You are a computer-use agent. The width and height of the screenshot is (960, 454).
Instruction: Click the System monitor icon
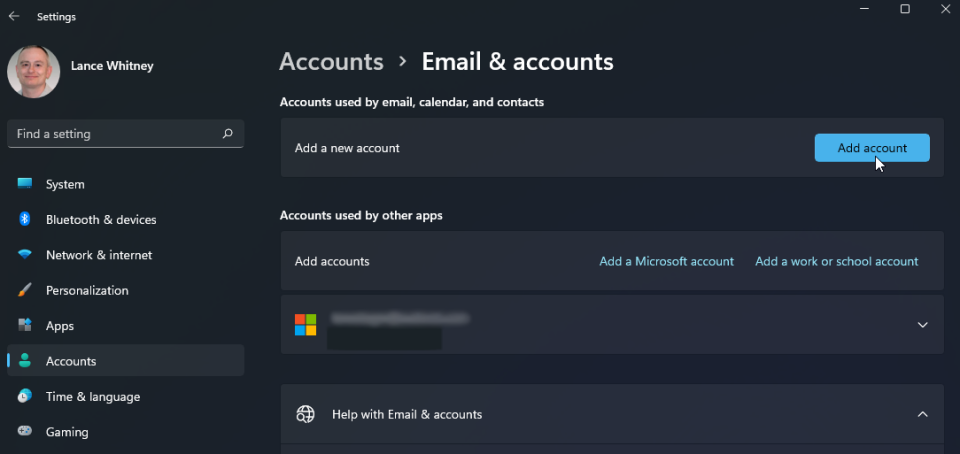(x=24, y=184)
